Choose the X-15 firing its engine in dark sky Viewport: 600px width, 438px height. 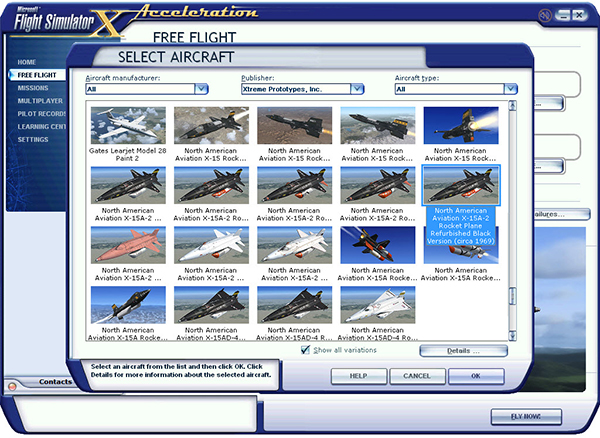pyautogui.click(x=461, y=125)
